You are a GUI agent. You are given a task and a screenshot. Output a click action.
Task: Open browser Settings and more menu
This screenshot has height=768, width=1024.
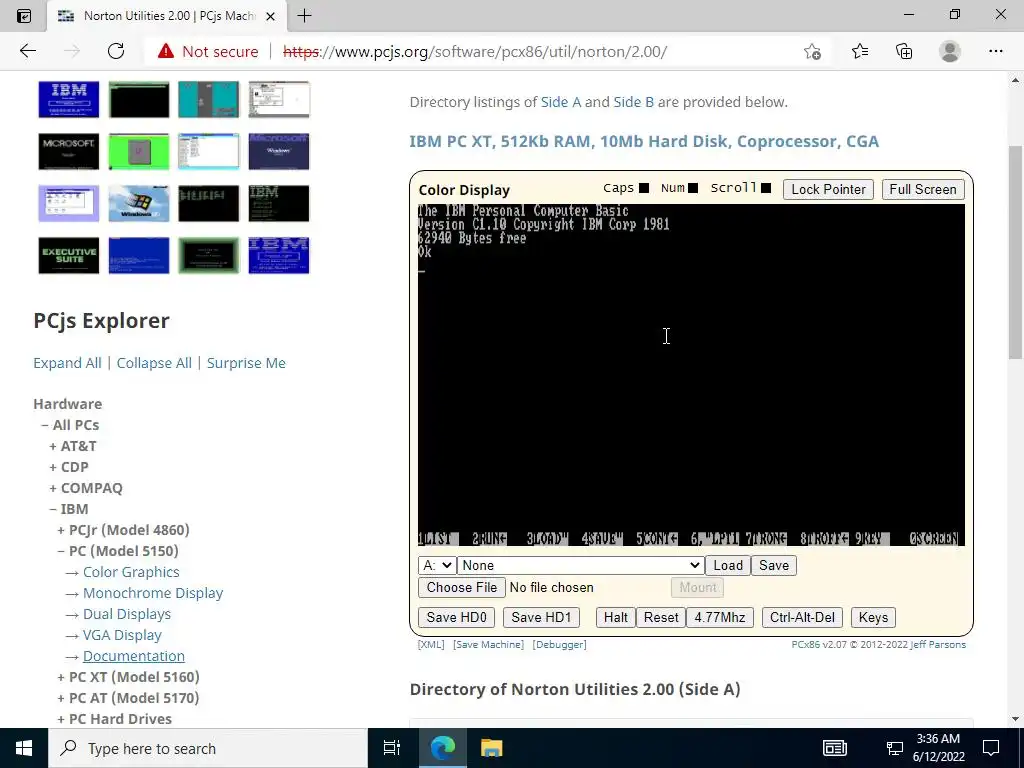point(995,51)
